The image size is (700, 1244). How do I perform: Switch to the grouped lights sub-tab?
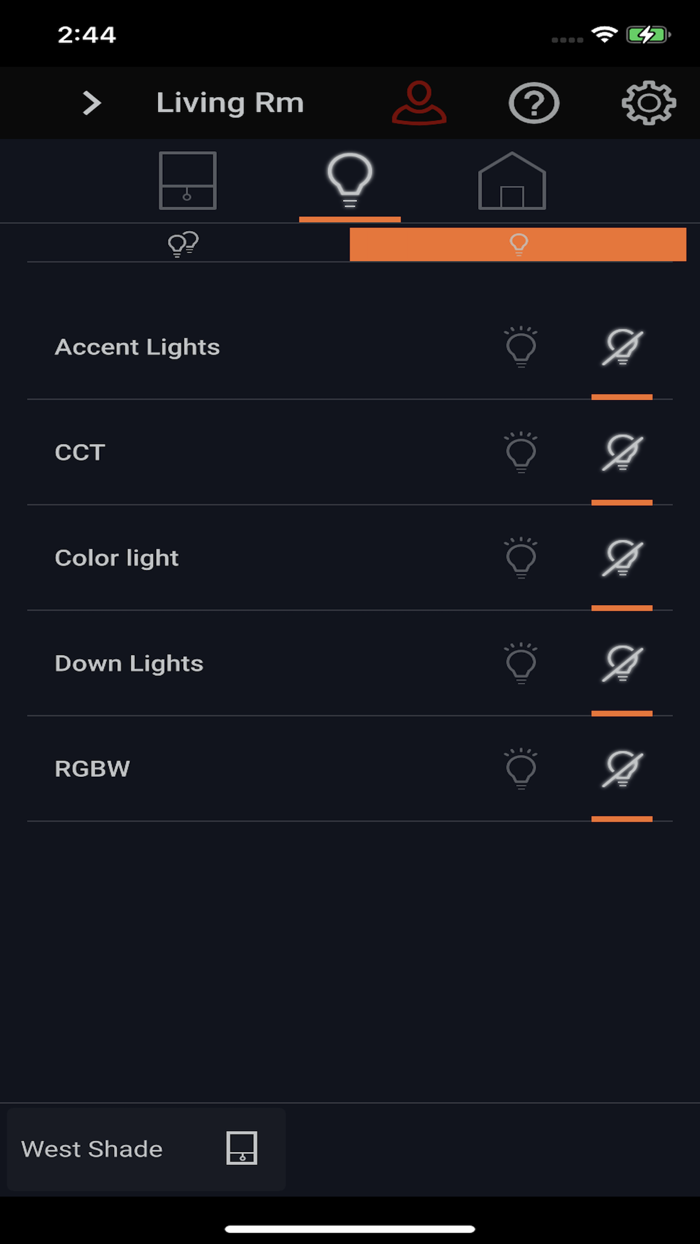pos(186,244)
